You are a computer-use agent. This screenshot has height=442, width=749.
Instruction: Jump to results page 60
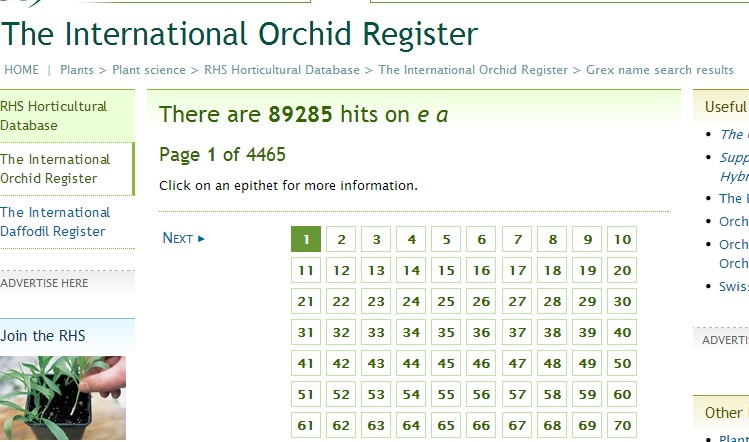(x=622, y=394)
